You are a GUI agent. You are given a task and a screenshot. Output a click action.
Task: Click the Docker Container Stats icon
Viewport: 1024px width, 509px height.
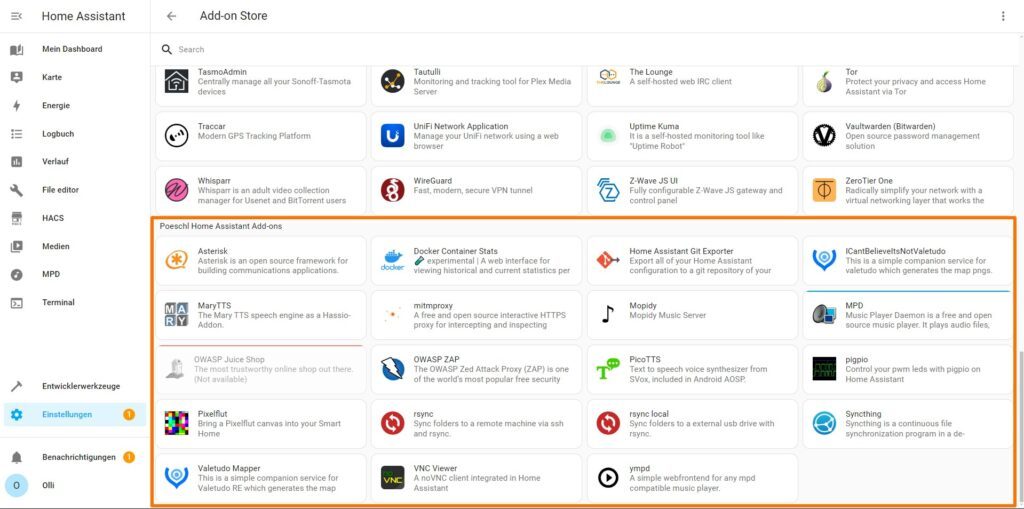(392, 260)
